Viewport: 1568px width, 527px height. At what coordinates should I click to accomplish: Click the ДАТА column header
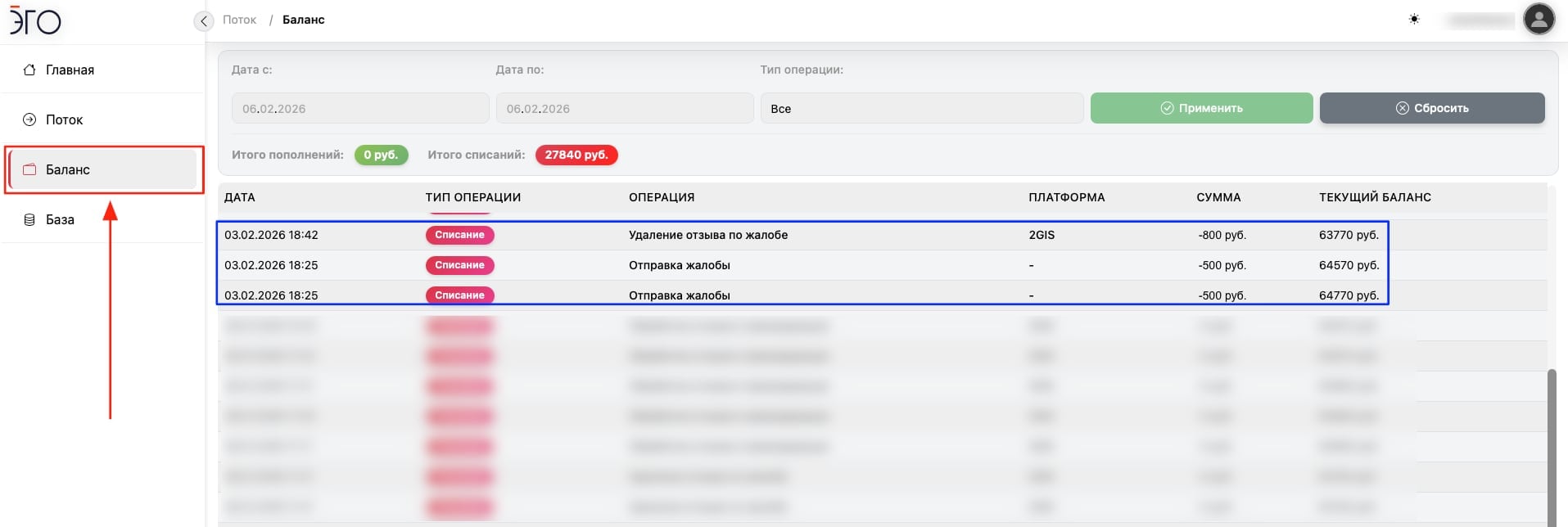point(239,197)
